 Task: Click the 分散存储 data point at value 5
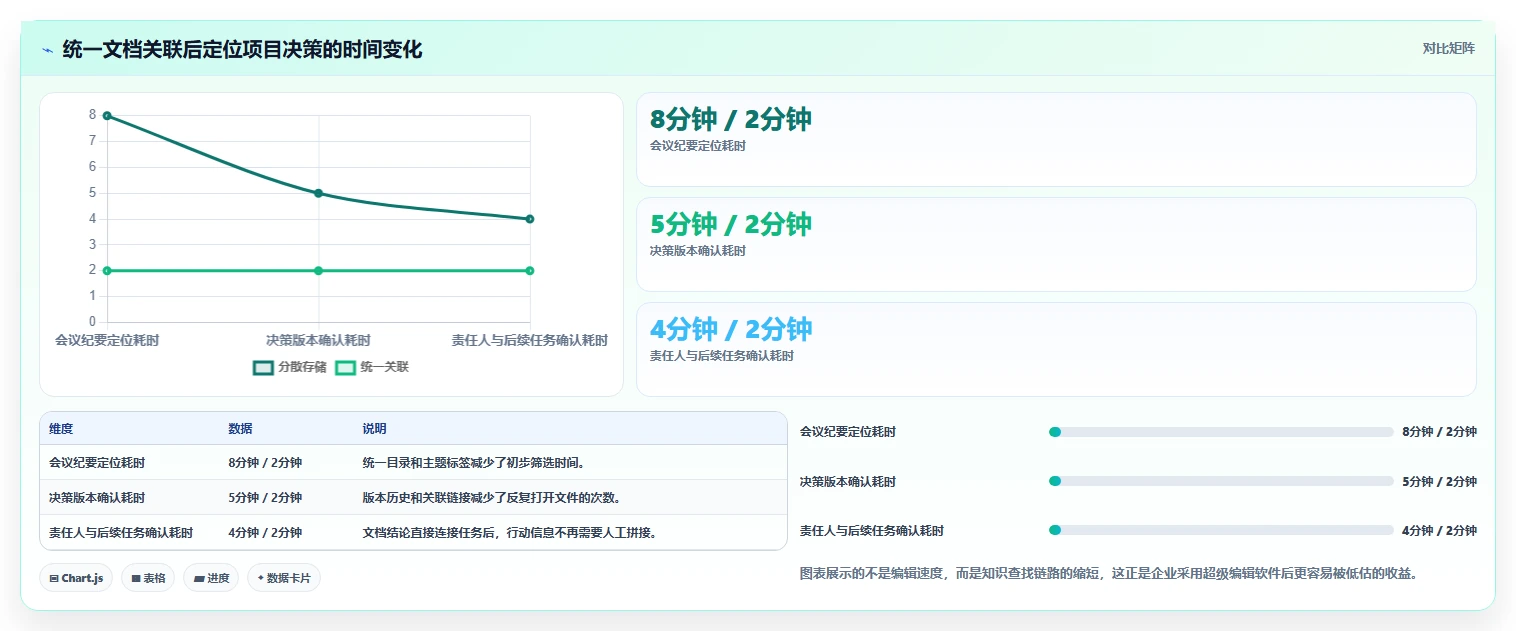pyautogui.click(x=318, y=193)
